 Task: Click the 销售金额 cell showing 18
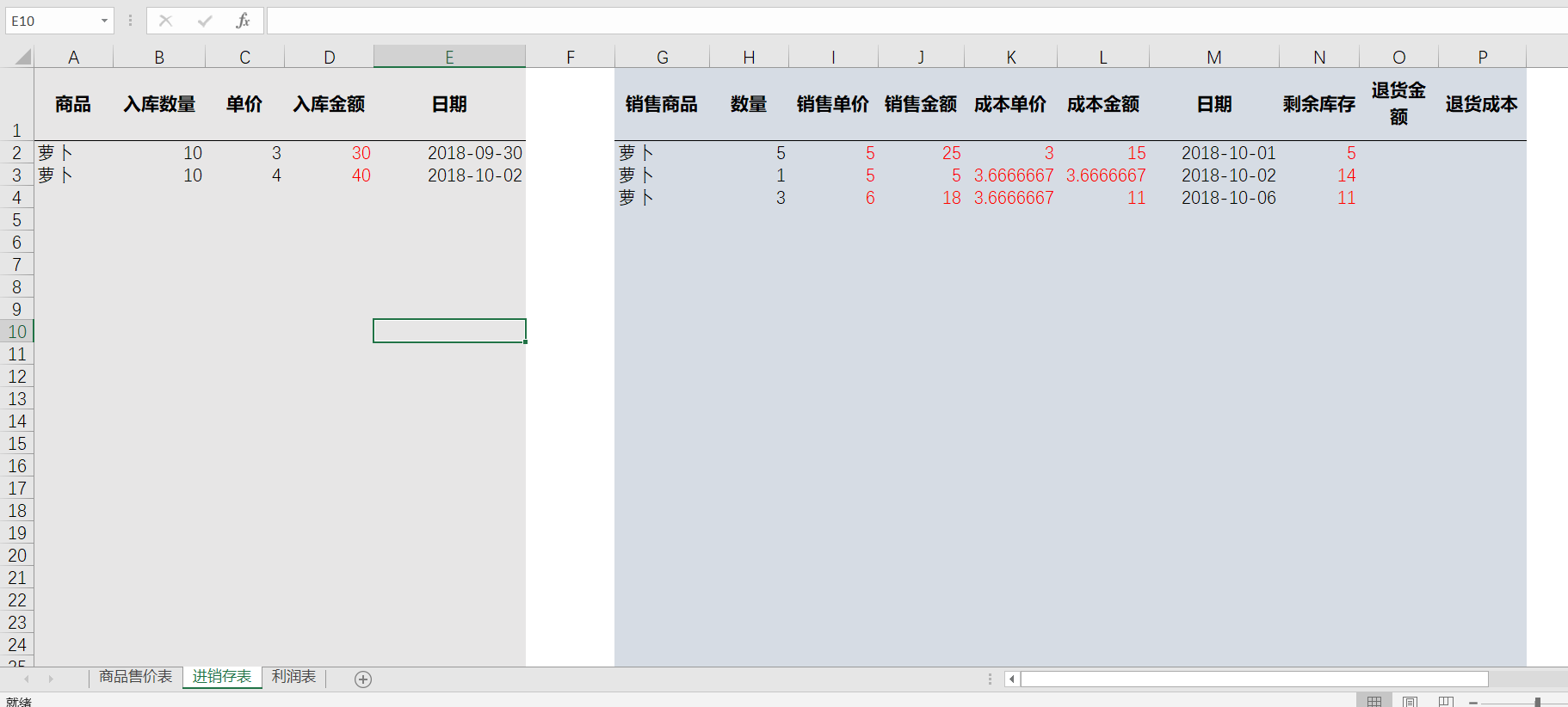click(921, 197)
